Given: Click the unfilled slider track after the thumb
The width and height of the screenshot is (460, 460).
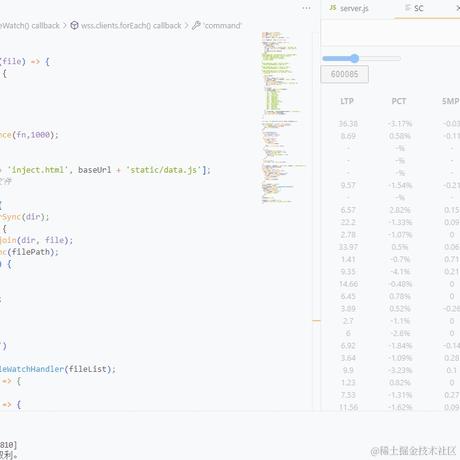Looking at the screenshot, I should 380,59.
